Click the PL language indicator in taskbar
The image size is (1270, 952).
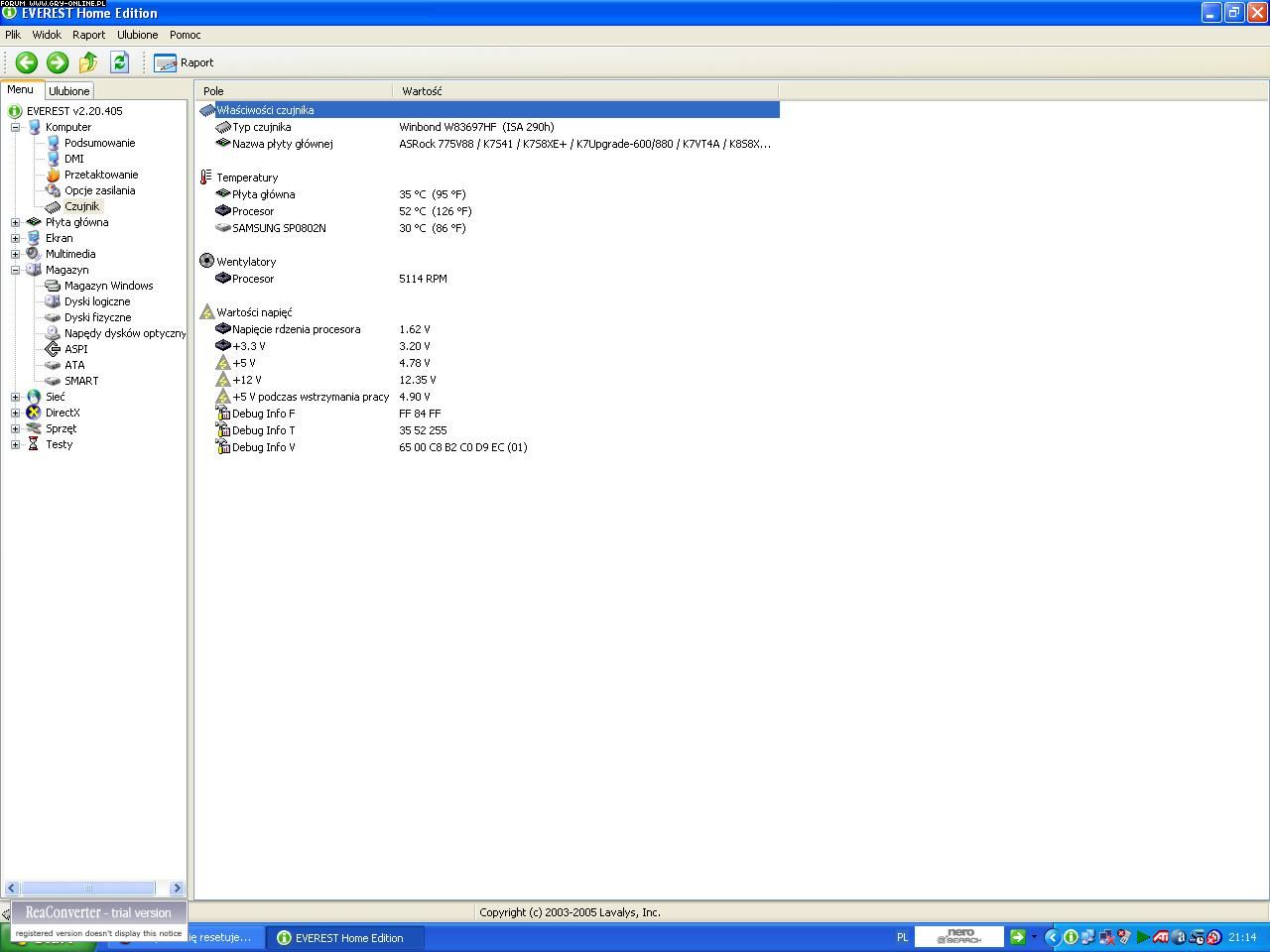902,937
